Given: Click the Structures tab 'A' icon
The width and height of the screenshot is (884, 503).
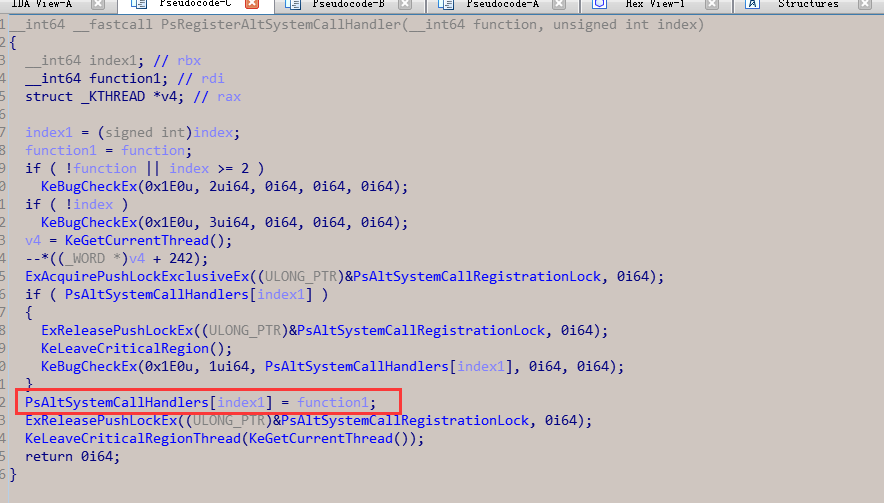Looking at the screenshot, I should [752, 5].
